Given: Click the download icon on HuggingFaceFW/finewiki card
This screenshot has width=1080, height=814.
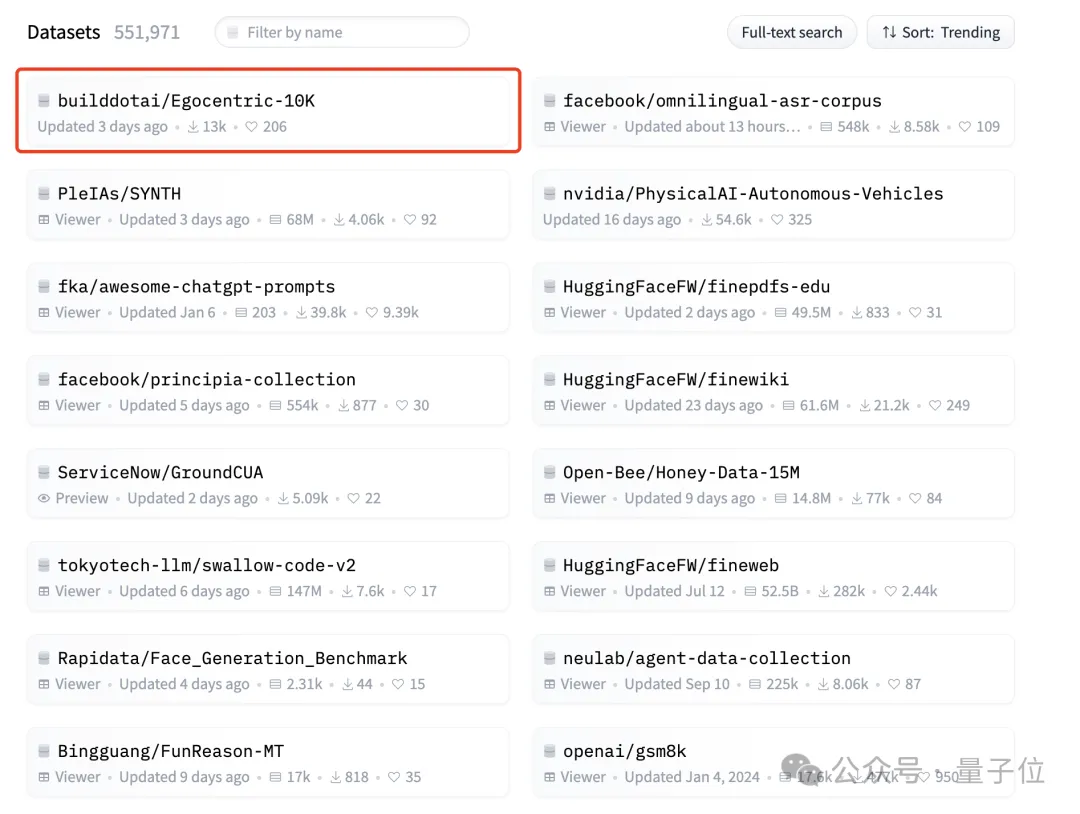Looking at the screenshot, I should click(x=859, y=406).
